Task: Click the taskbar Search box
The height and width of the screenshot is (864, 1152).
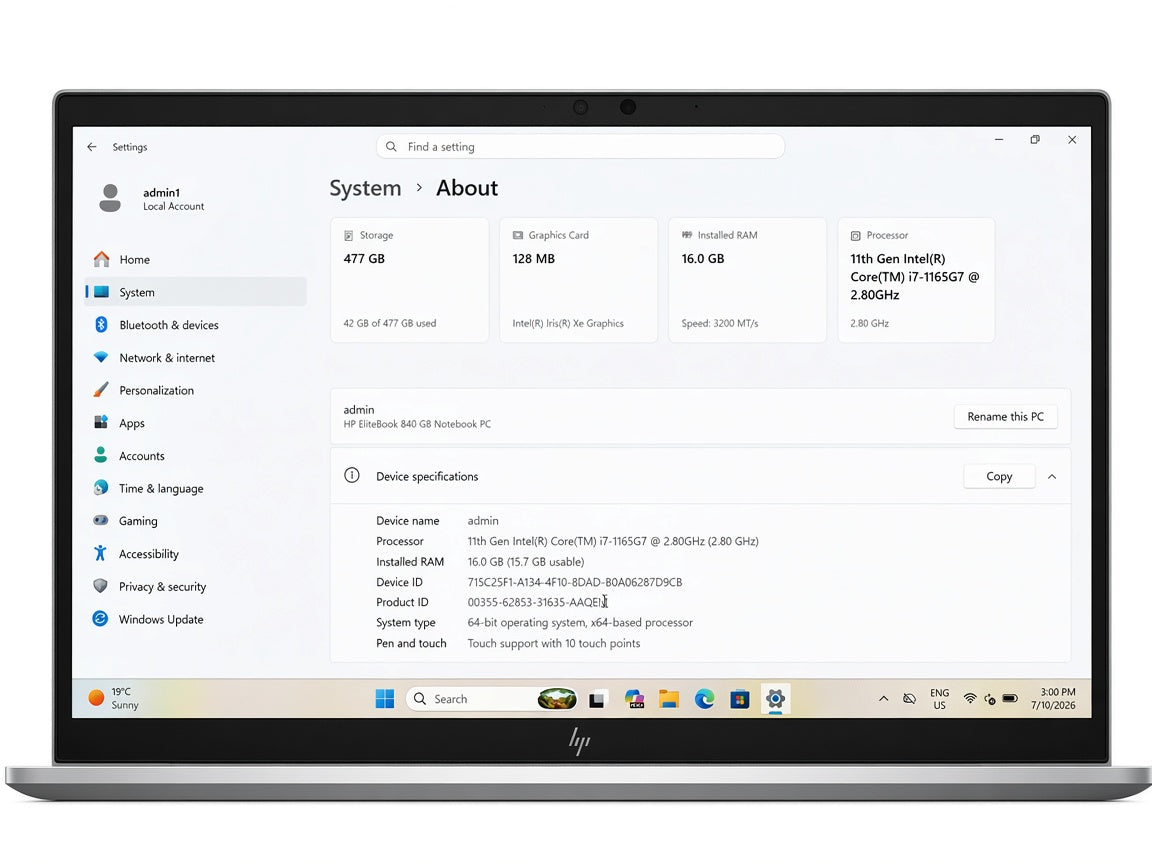Action: click(x=492, y=699)
